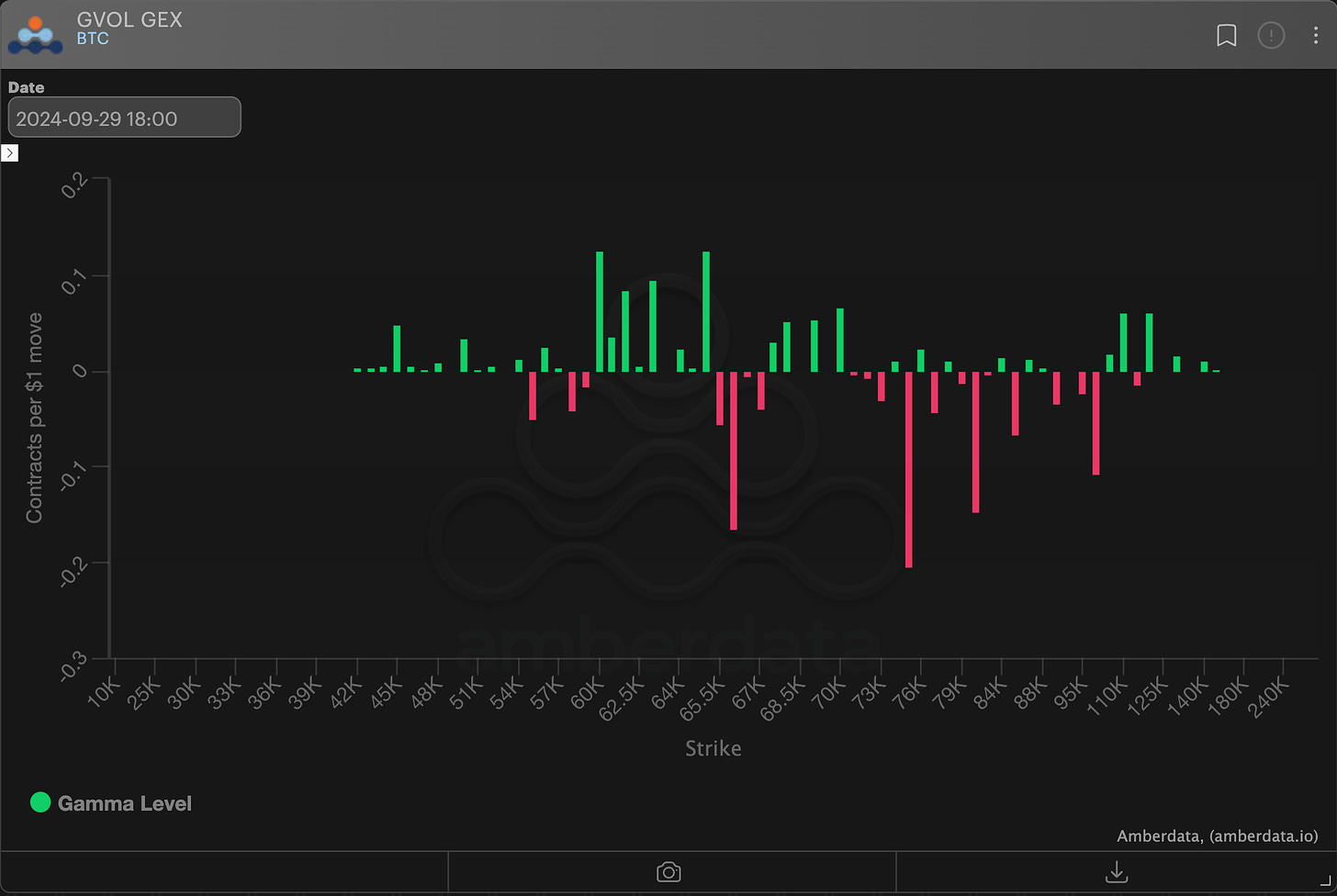Toggle the Gamma Level legend dot
This screenshot has width=1337, height=896.
[x=40, y=802]
